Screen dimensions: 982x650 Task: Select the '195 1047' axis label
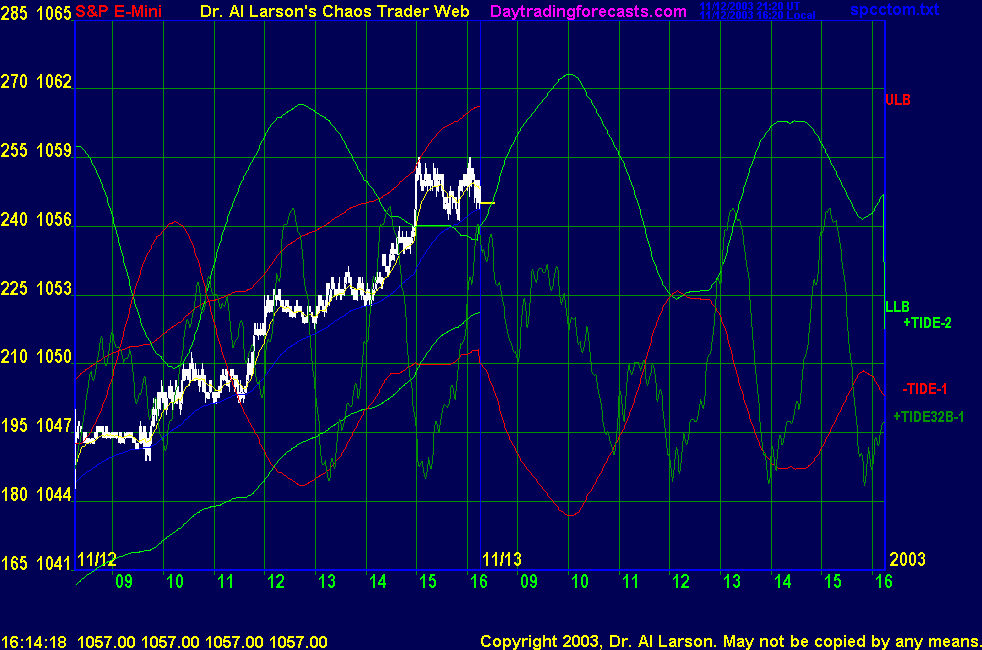36,426
